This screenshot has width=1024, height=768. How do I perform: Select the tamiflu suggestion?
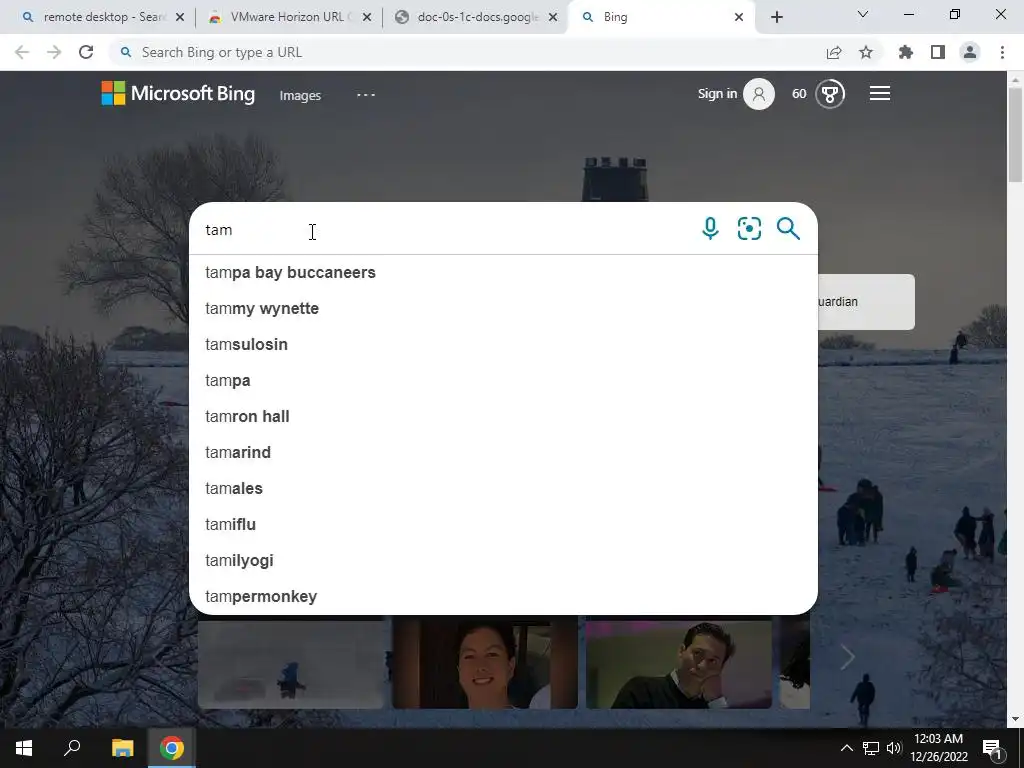(503, 524)
